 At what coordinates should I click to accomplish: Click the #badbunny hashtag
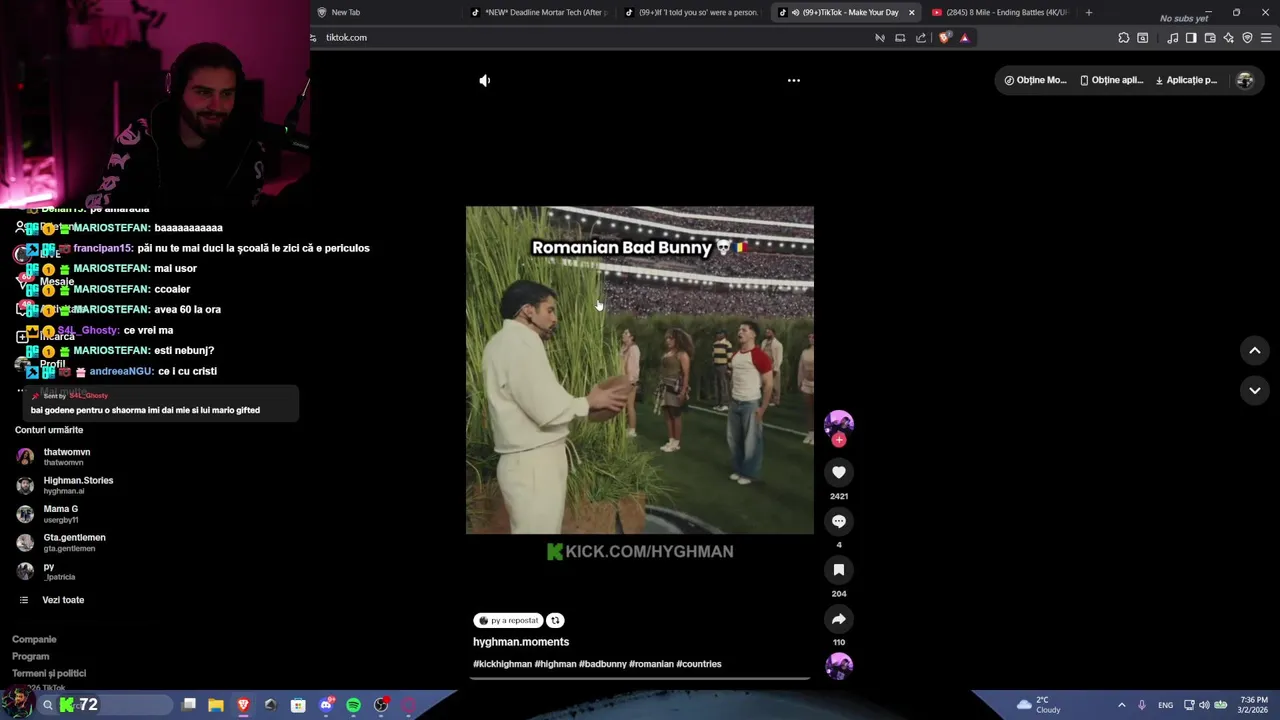click(x=602, y=664)
